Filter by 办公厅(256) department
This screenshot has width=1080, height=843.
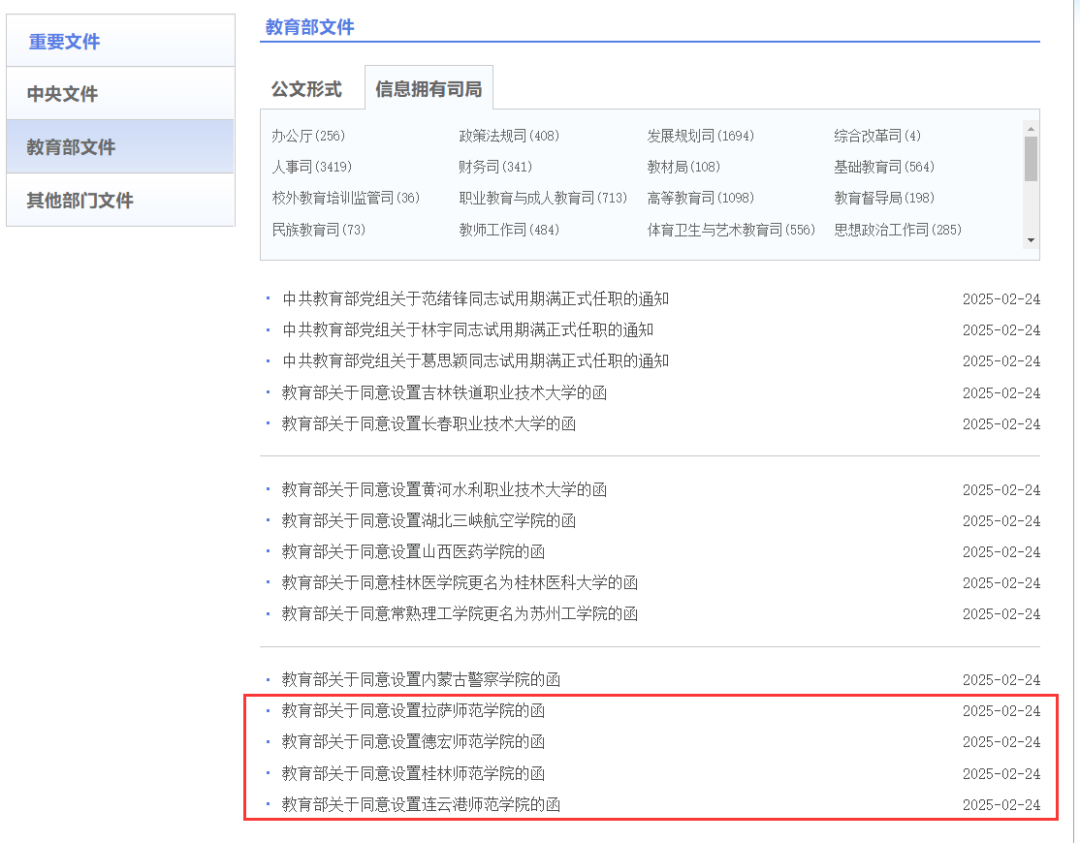point(308,136)
